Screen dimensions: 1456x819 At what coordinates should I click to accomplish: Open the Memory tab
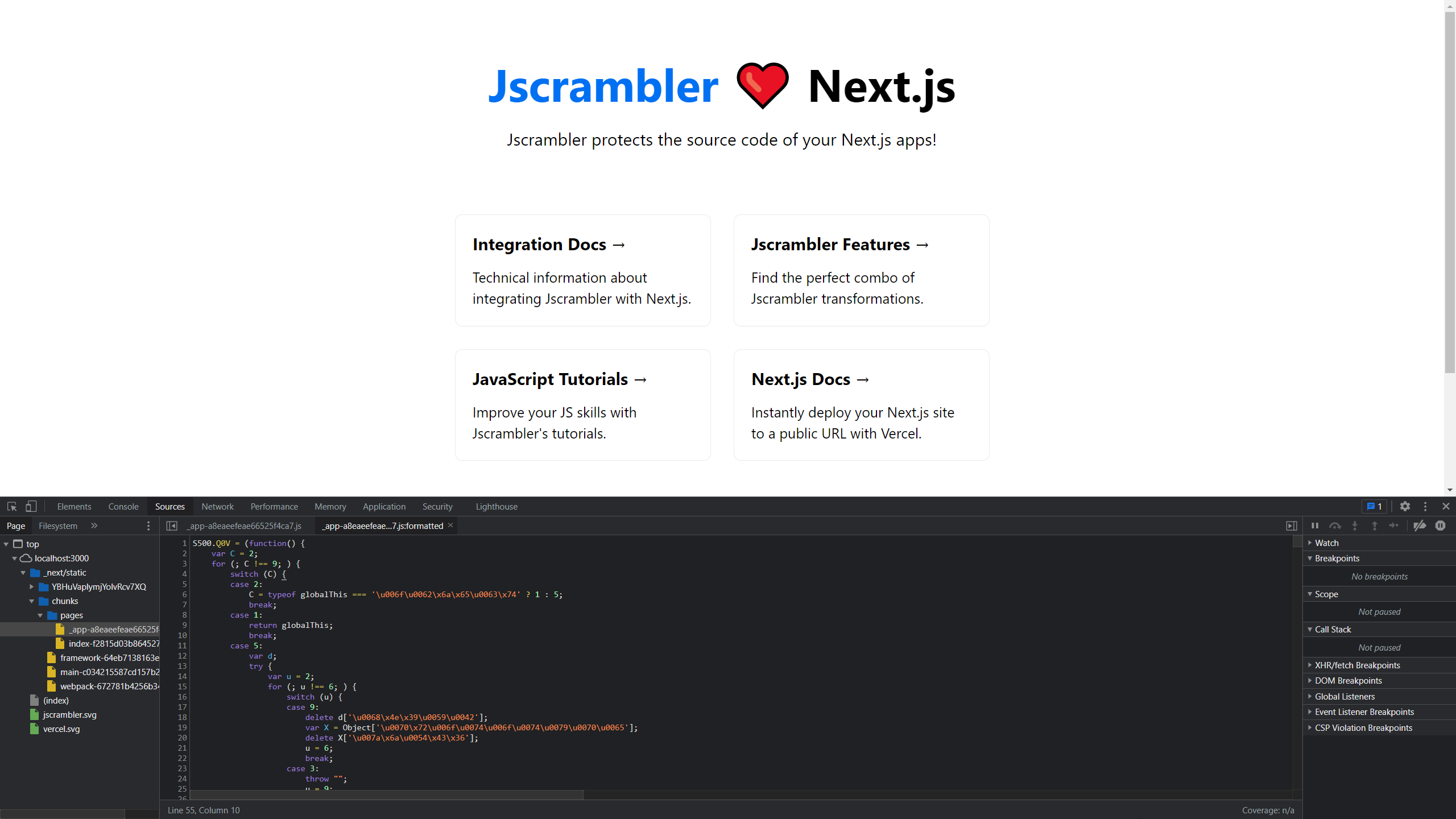pos(330,506)
